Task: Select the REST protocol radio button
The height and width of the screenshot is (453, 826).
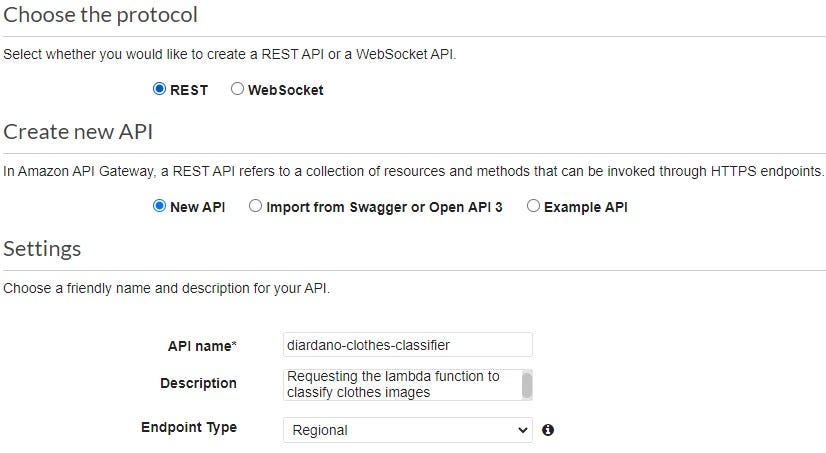Action: click(159, 89)
